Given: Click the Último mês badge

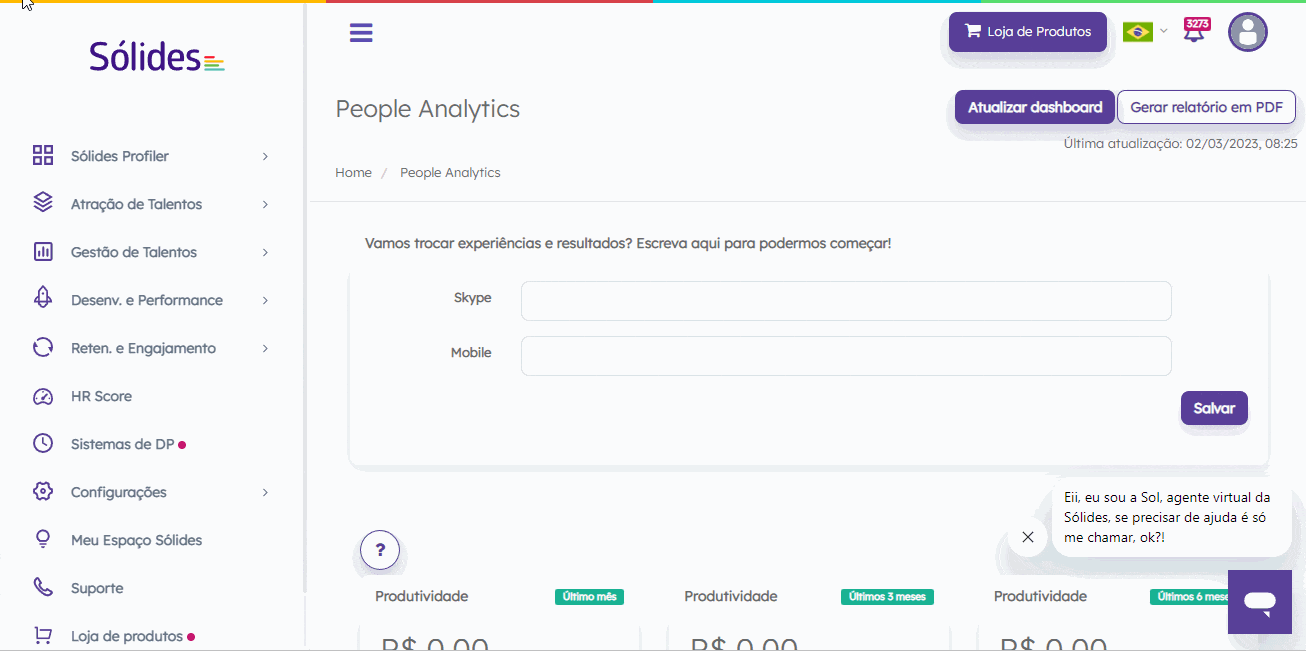Looking at the screenshot, I should click(x=589, y=597).
